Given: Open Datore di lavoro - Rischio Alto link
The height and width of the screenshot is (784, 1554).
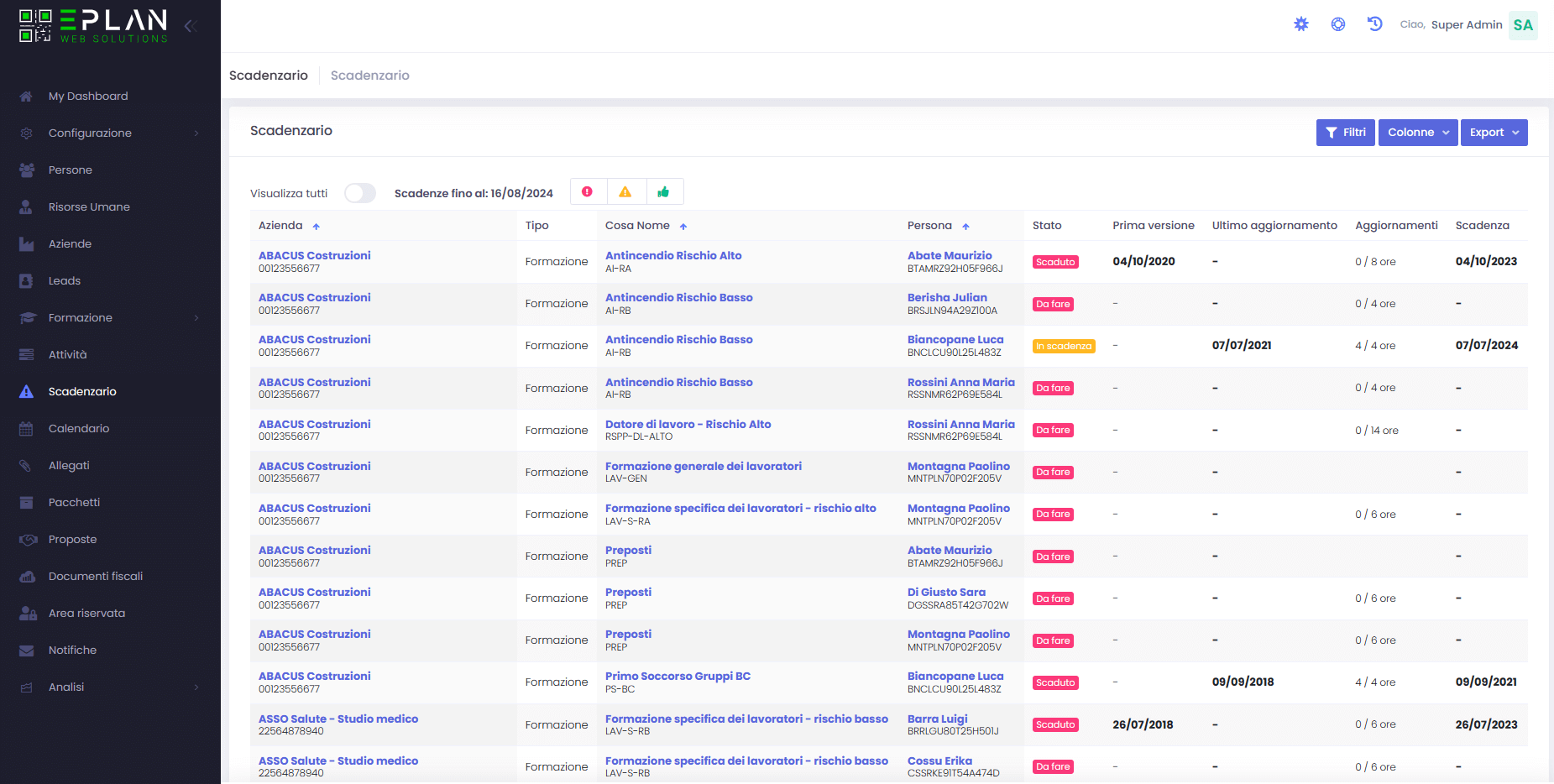Looking at the screenshot, I should (688, 425).
